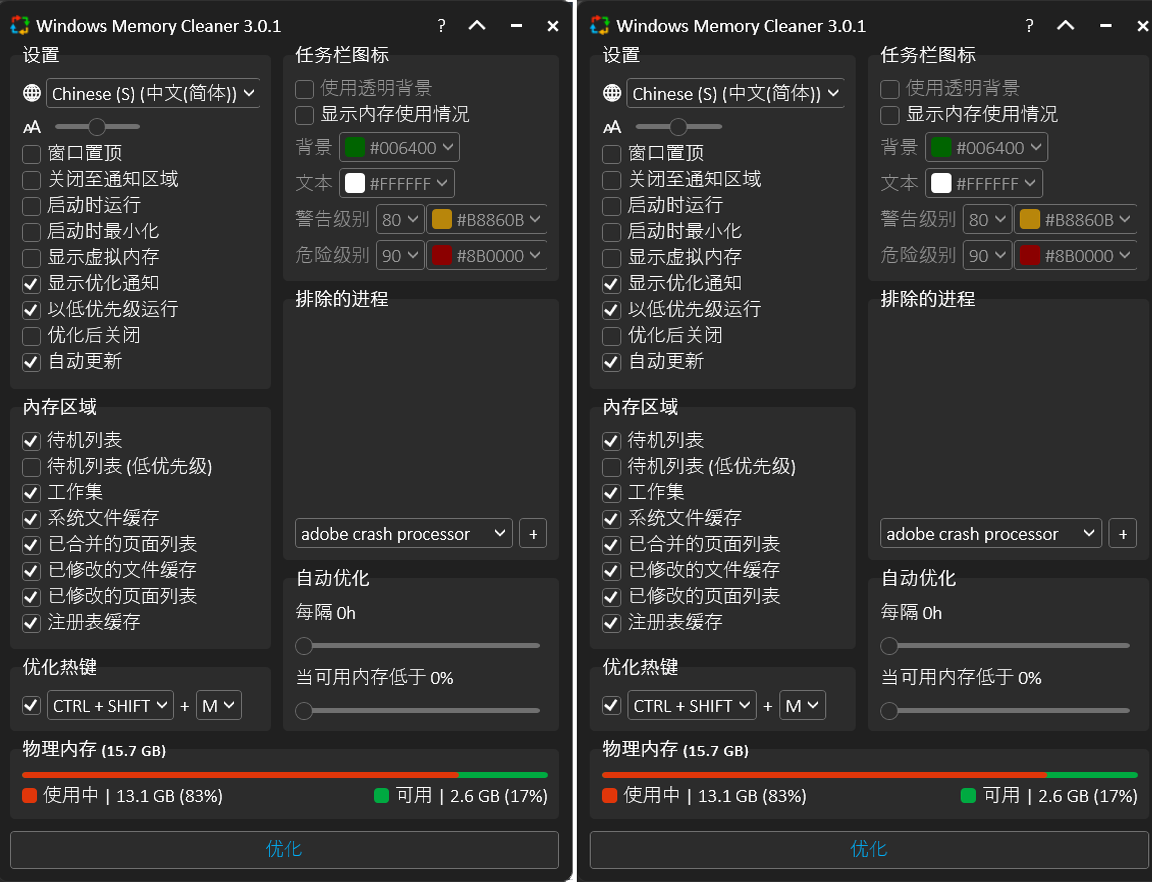
Task: Collapse the app with the chevron icon
Action: pyautogui.click(x=478, y=26)
